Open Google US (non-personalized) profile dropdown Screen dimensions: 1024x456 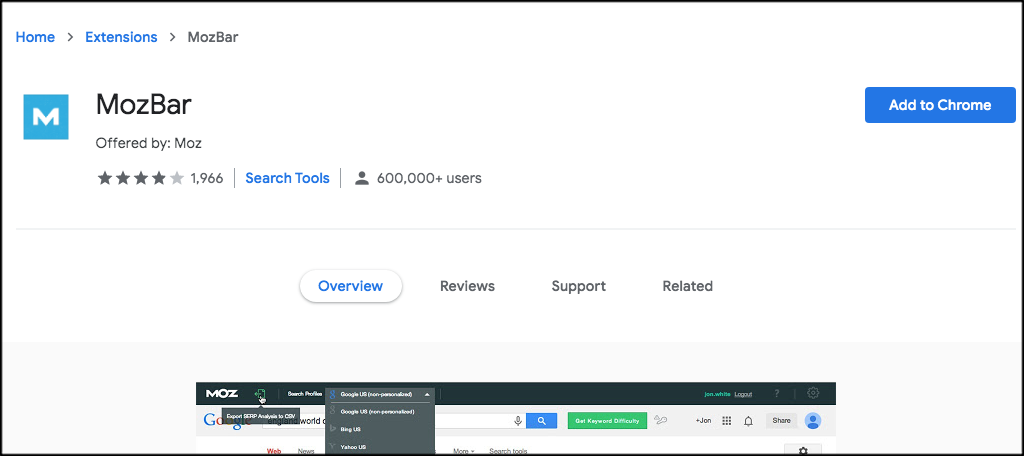click(380, 394)
